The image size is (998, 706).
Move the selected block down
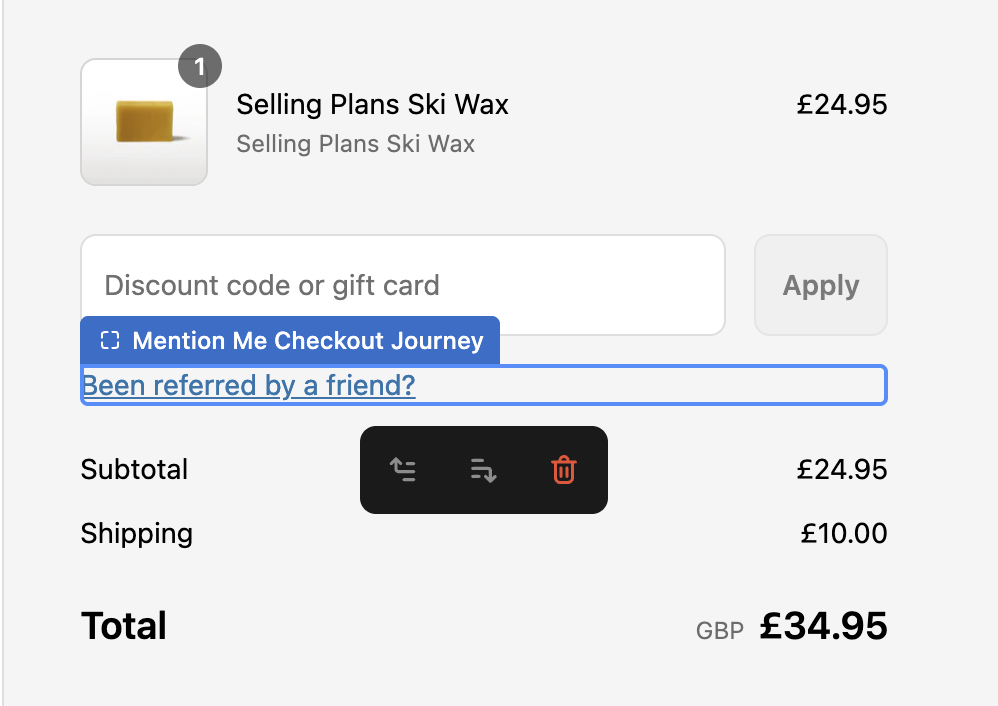[483, 470]
